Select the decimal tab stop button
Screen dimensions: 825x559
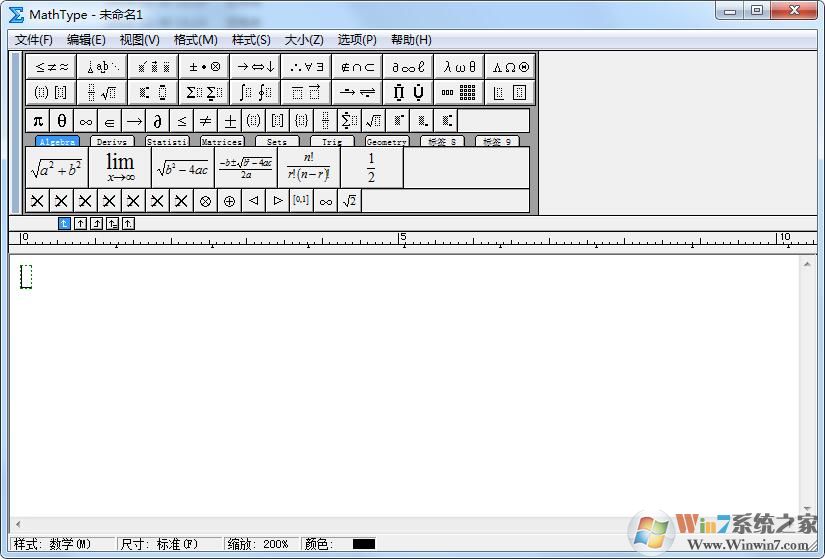point(128,224)
